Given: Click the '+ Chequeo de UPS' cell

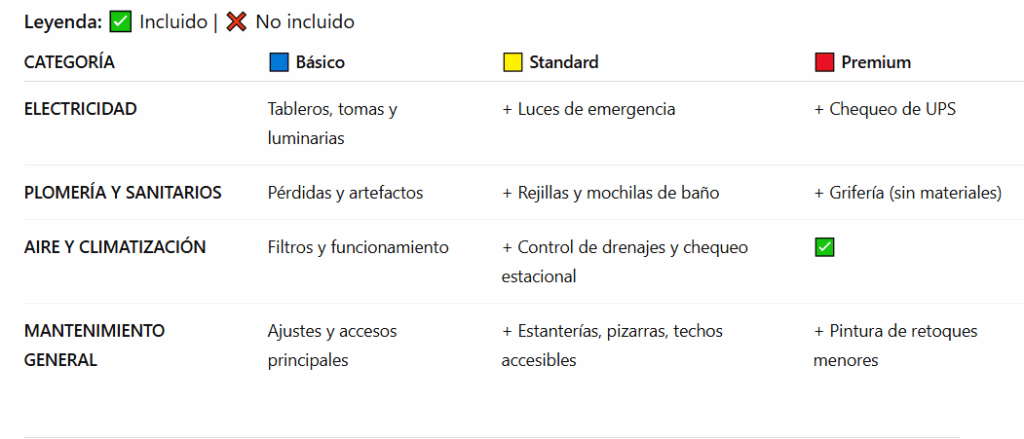Looking at the screenshot, I should tap(884, 109).
